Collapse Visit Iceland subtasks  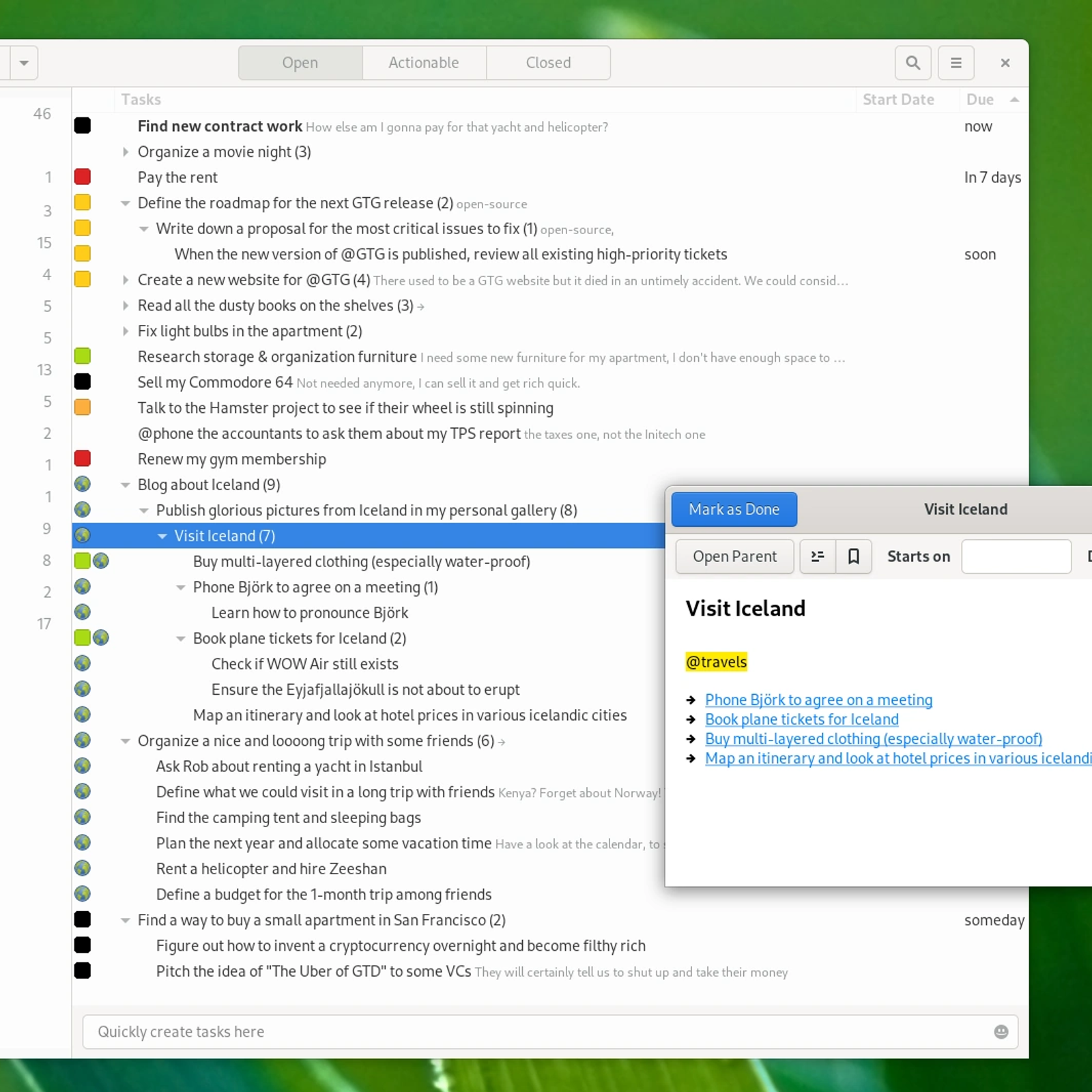162,536
